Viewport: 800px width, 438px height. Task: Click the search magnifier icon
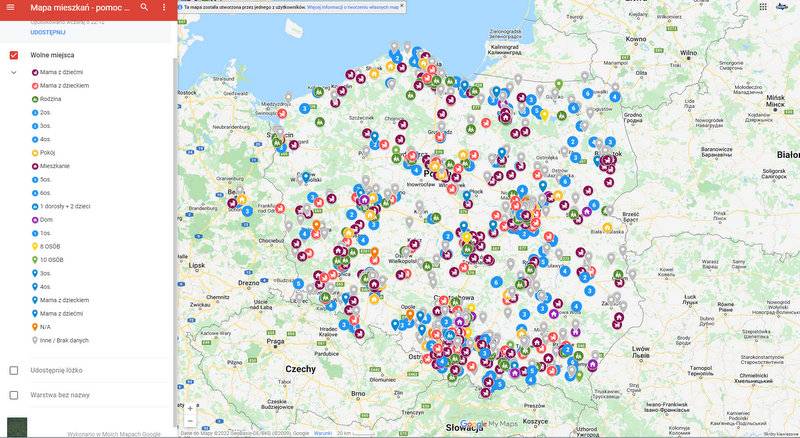pyautogui.click(x=144, y=7)
